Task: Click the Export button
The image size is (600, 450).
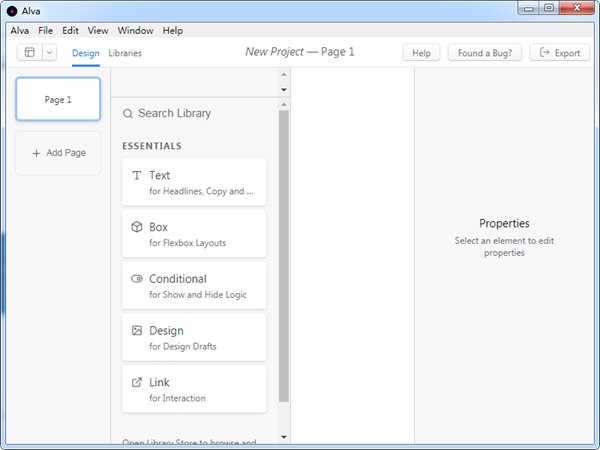Action: 559,53
